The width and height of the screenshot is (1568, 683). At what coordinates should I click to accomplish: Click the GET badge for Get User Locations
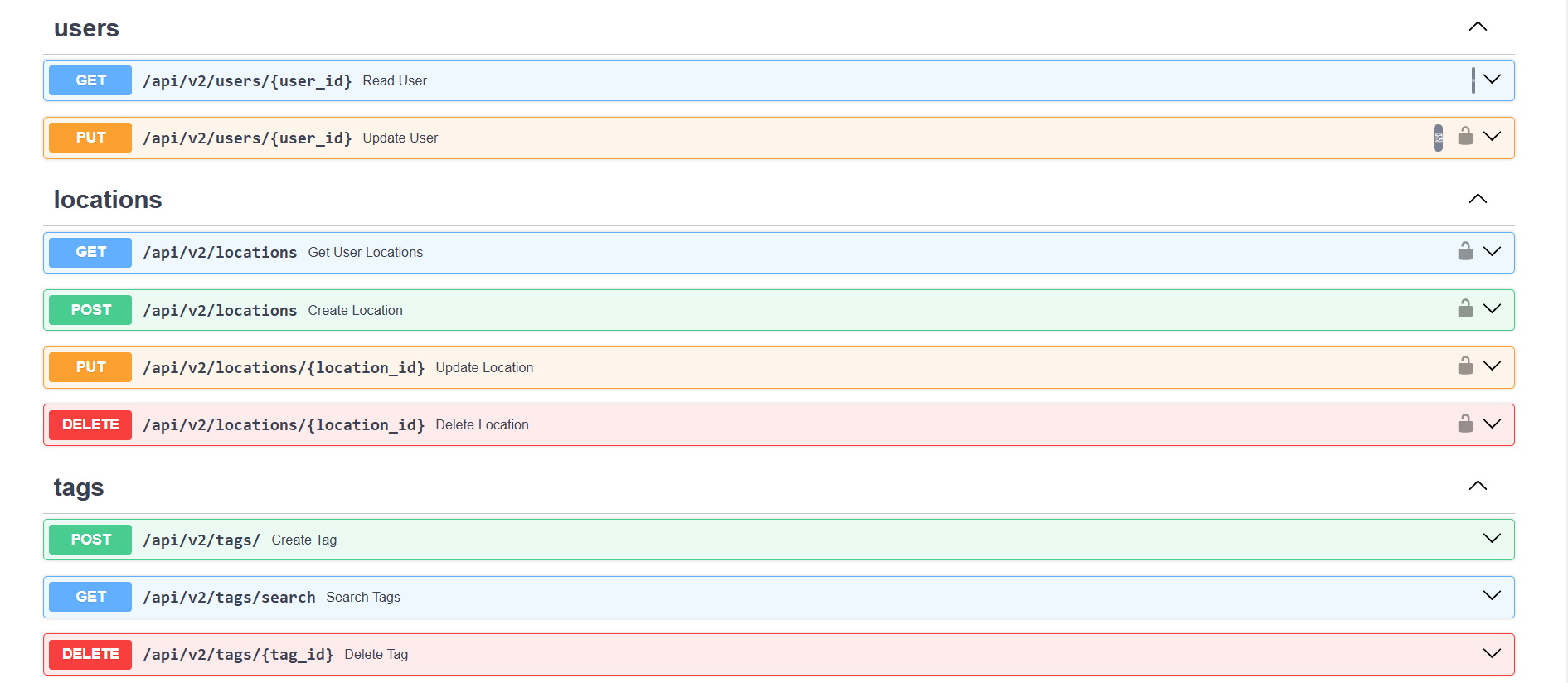(x=90, y=252)
